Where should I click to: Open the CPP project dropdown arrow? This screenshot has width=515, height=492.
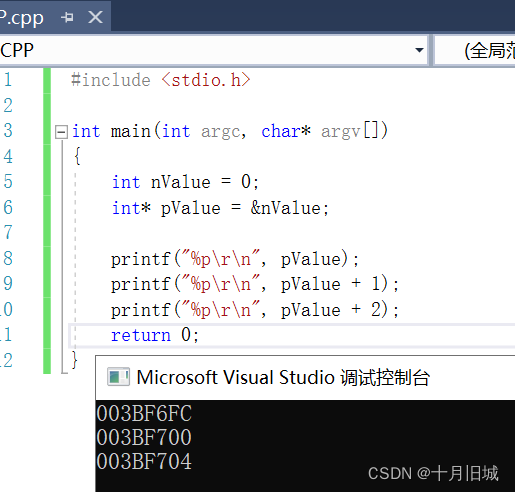tap(419, 50)
